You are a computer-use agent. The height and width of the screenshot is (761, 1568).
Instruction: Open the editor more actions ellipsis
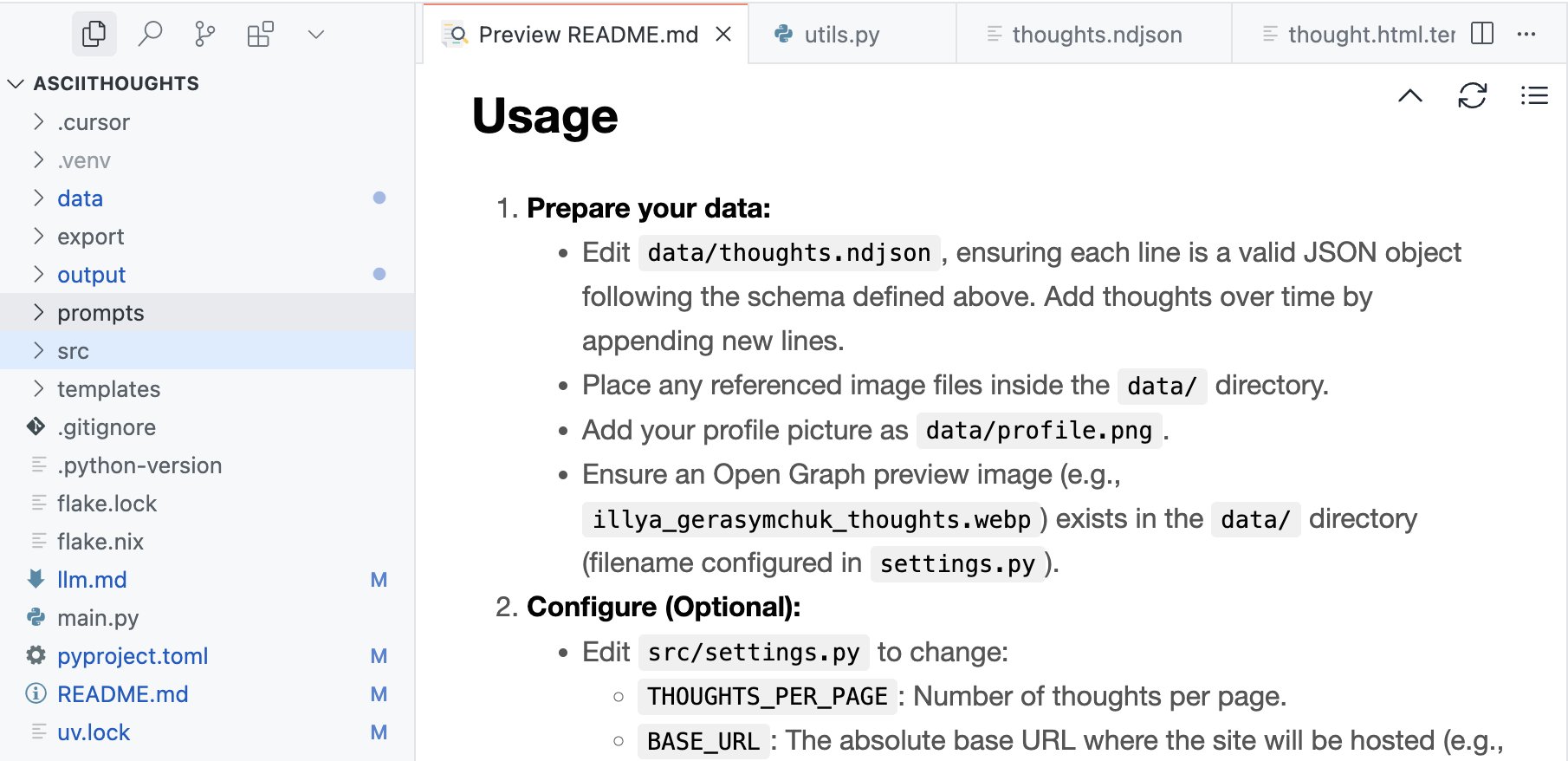pyautogui.click(x=1526, y=34)
